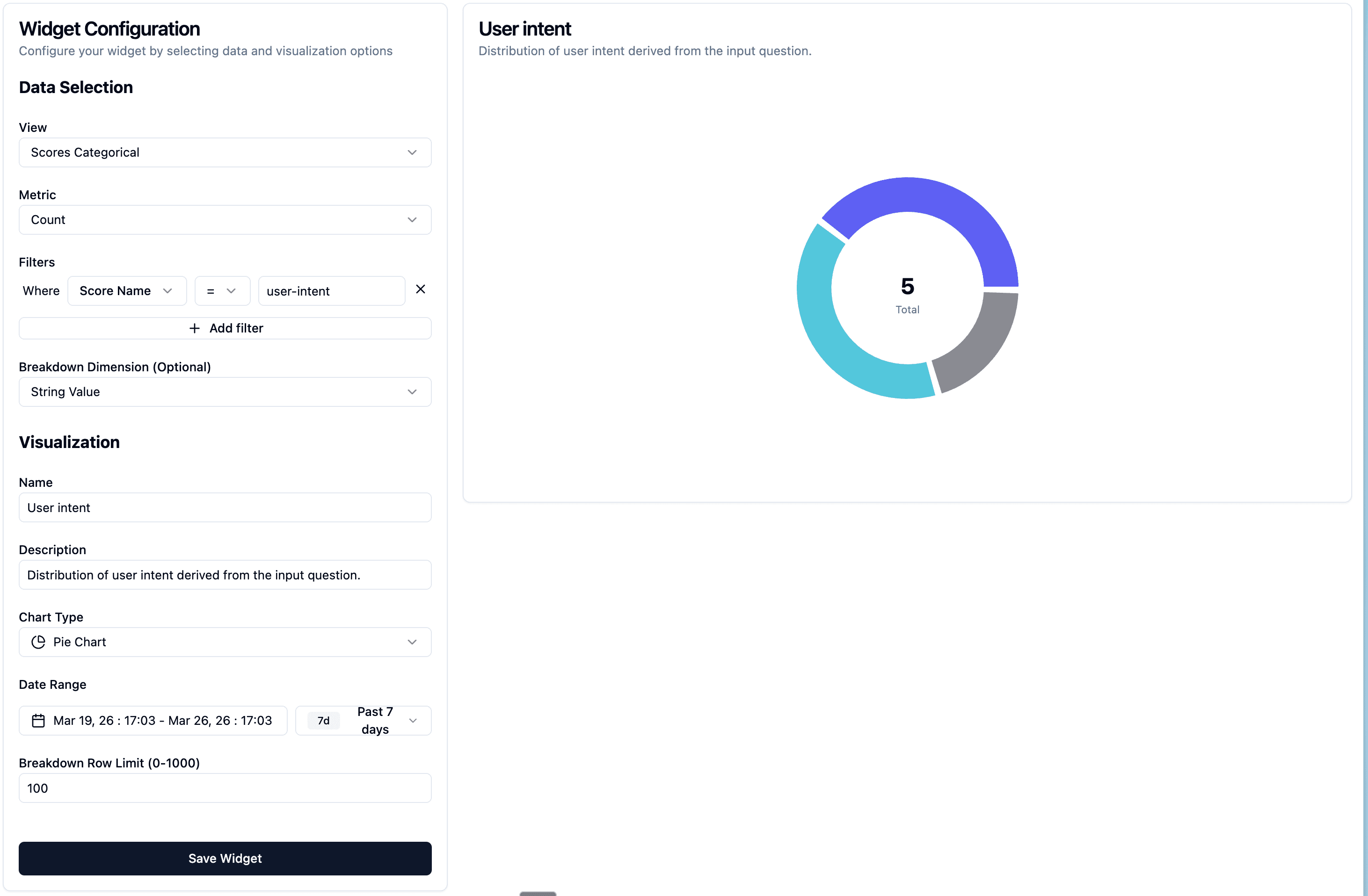Edit the Breakdown Row Limit value

[x=225, y=788]
